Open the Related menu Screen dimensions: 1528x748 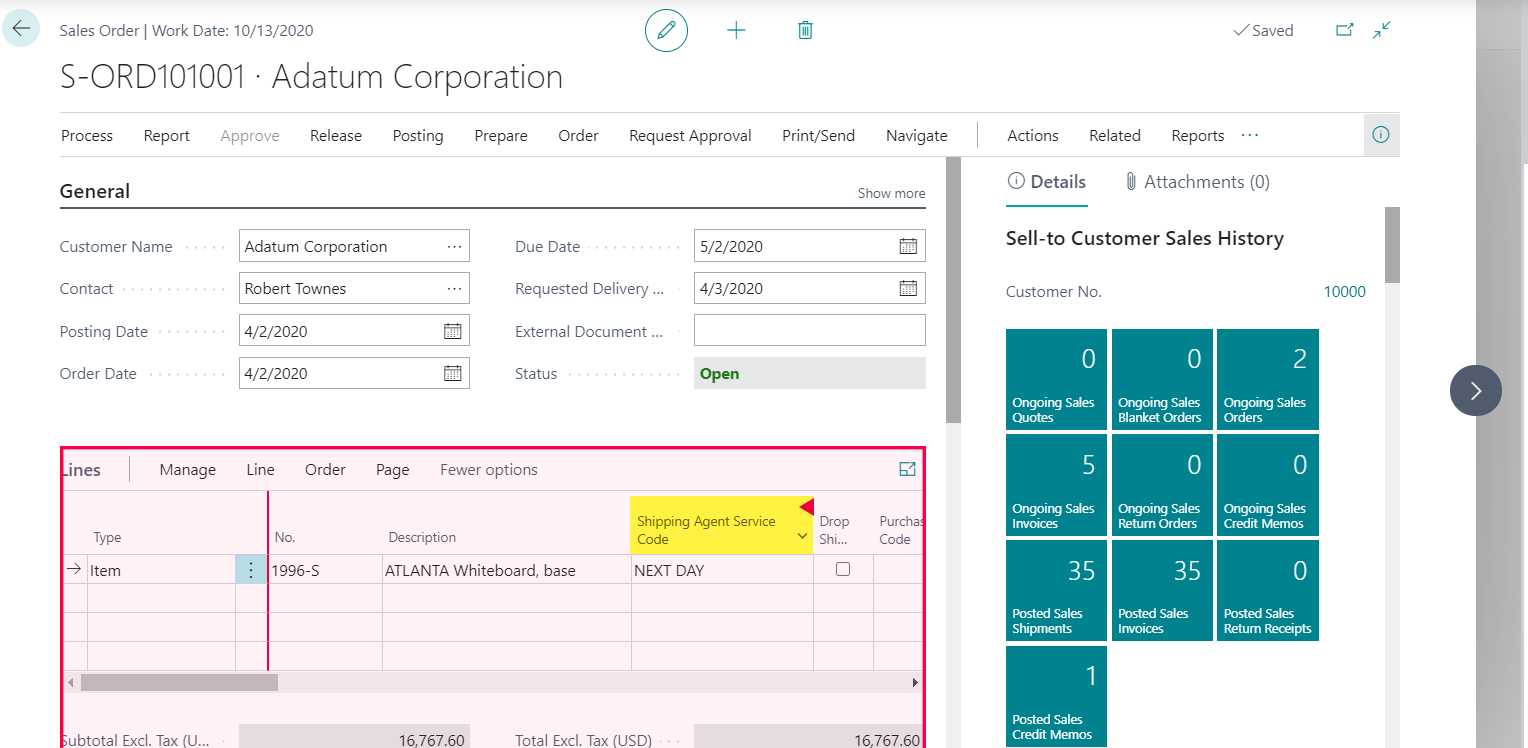coord(1115,136)
